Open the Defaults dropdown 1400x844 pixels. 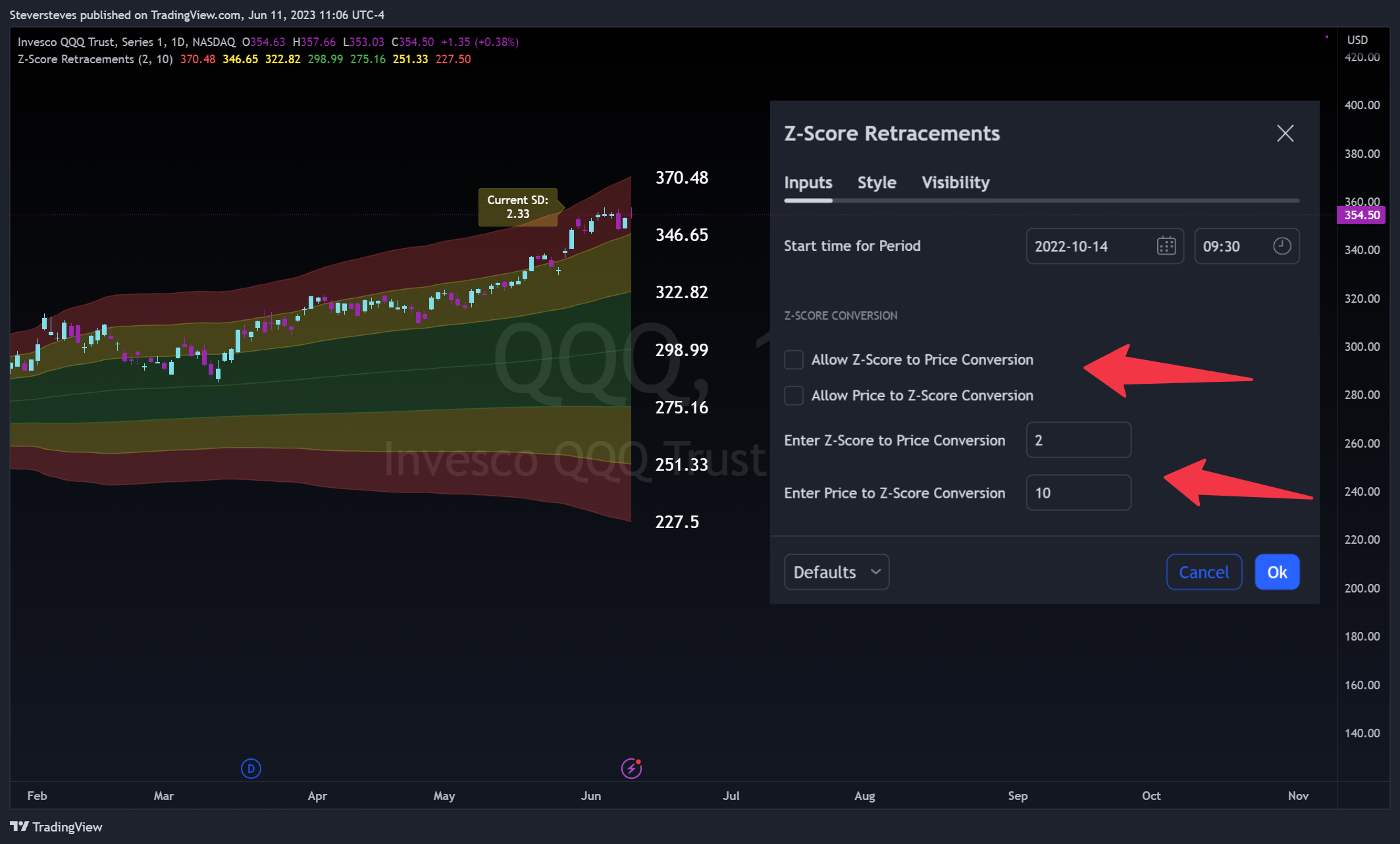click(837, 572)
